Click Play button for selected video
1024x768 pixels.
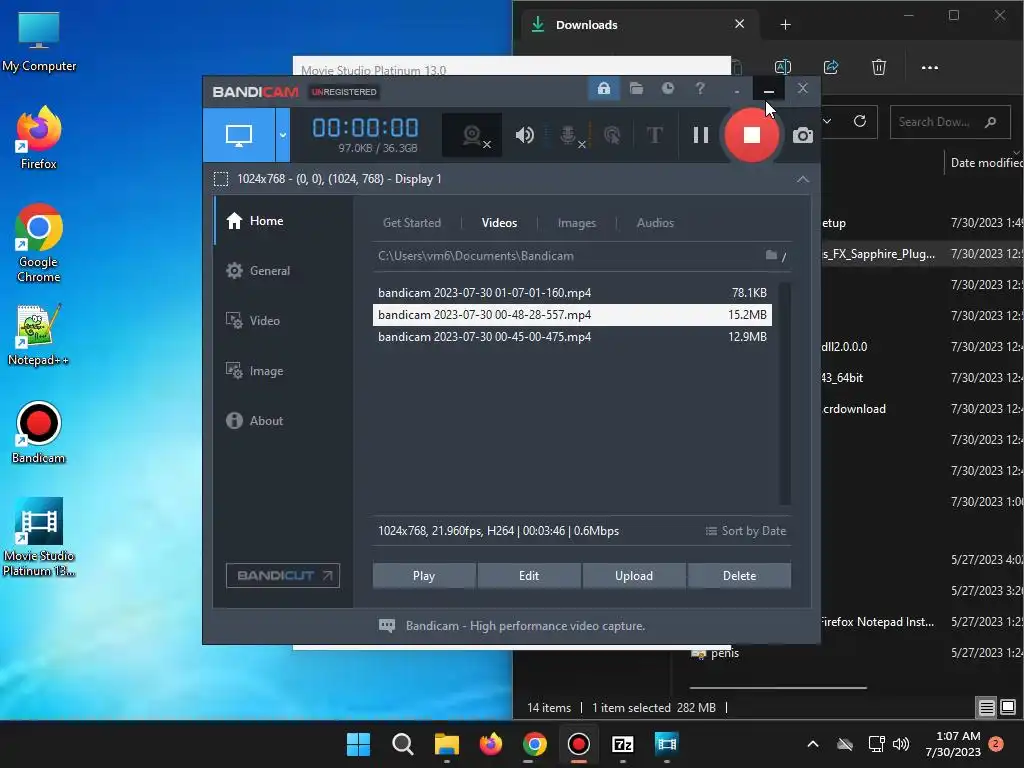point(424,576)
